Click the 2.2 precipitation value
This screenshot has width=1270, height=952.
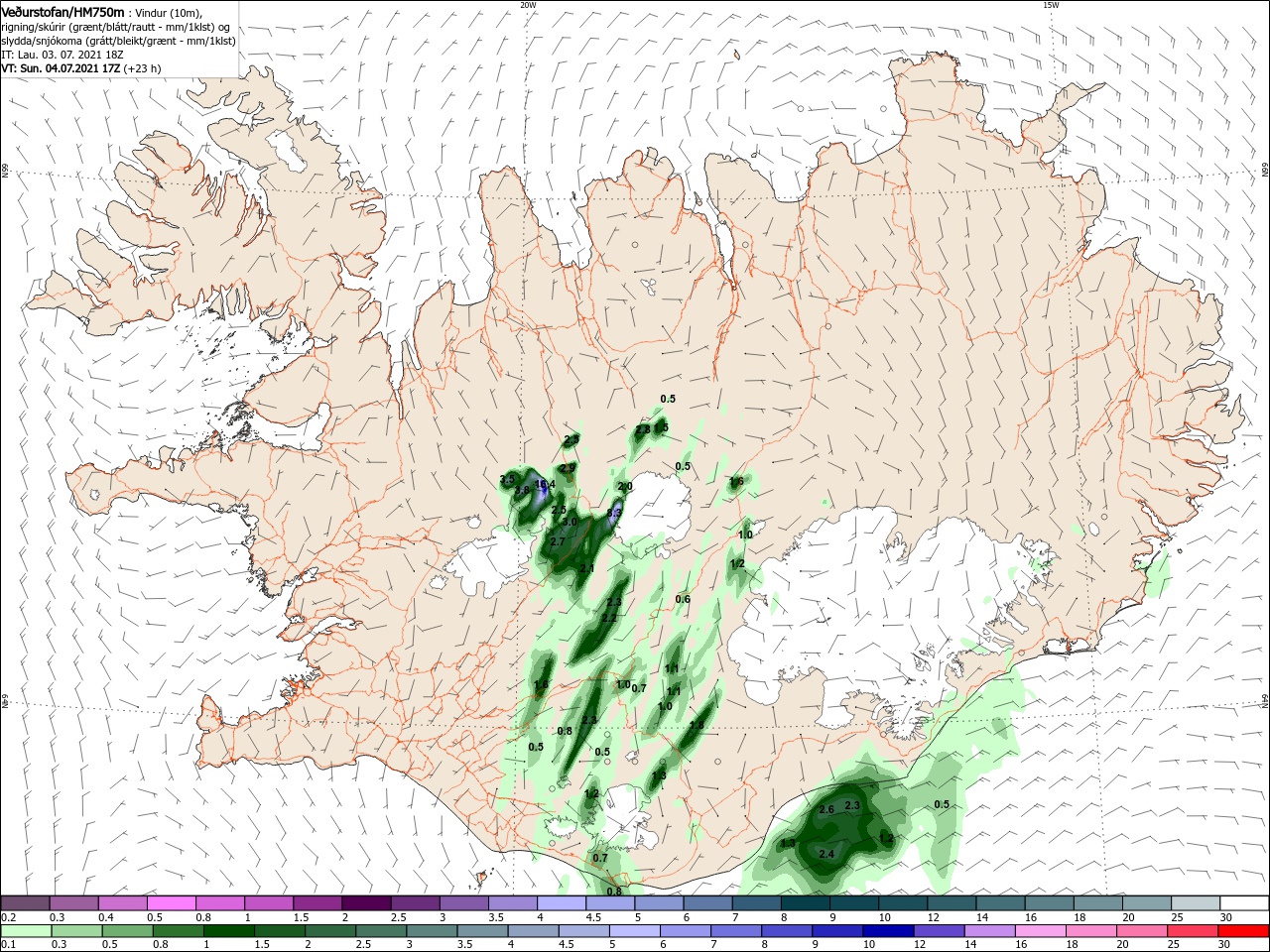pyautogui.click(x=609, y=618)
